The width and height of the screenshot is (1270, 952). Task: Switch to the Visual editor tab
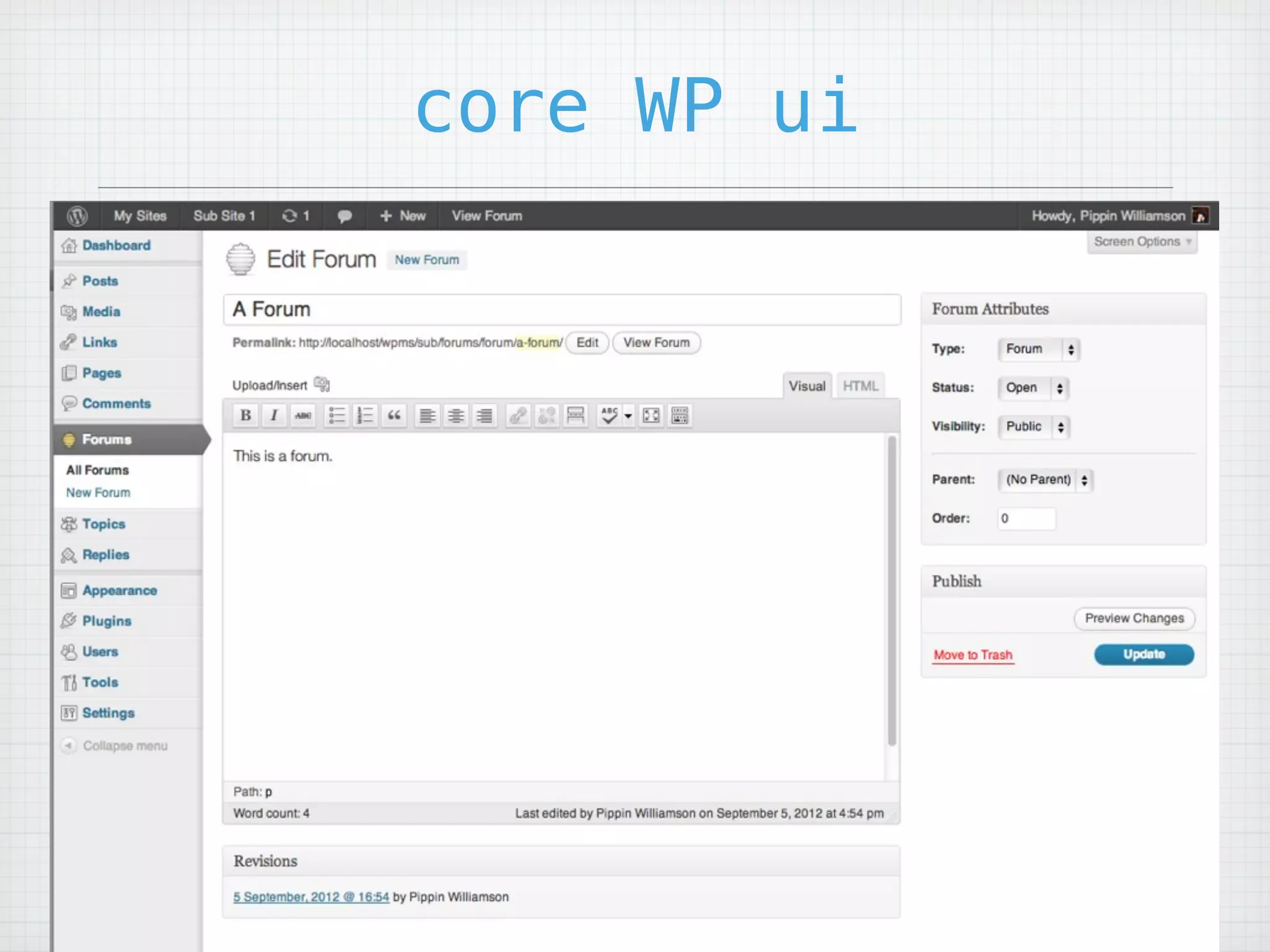[x=807, y=386]
